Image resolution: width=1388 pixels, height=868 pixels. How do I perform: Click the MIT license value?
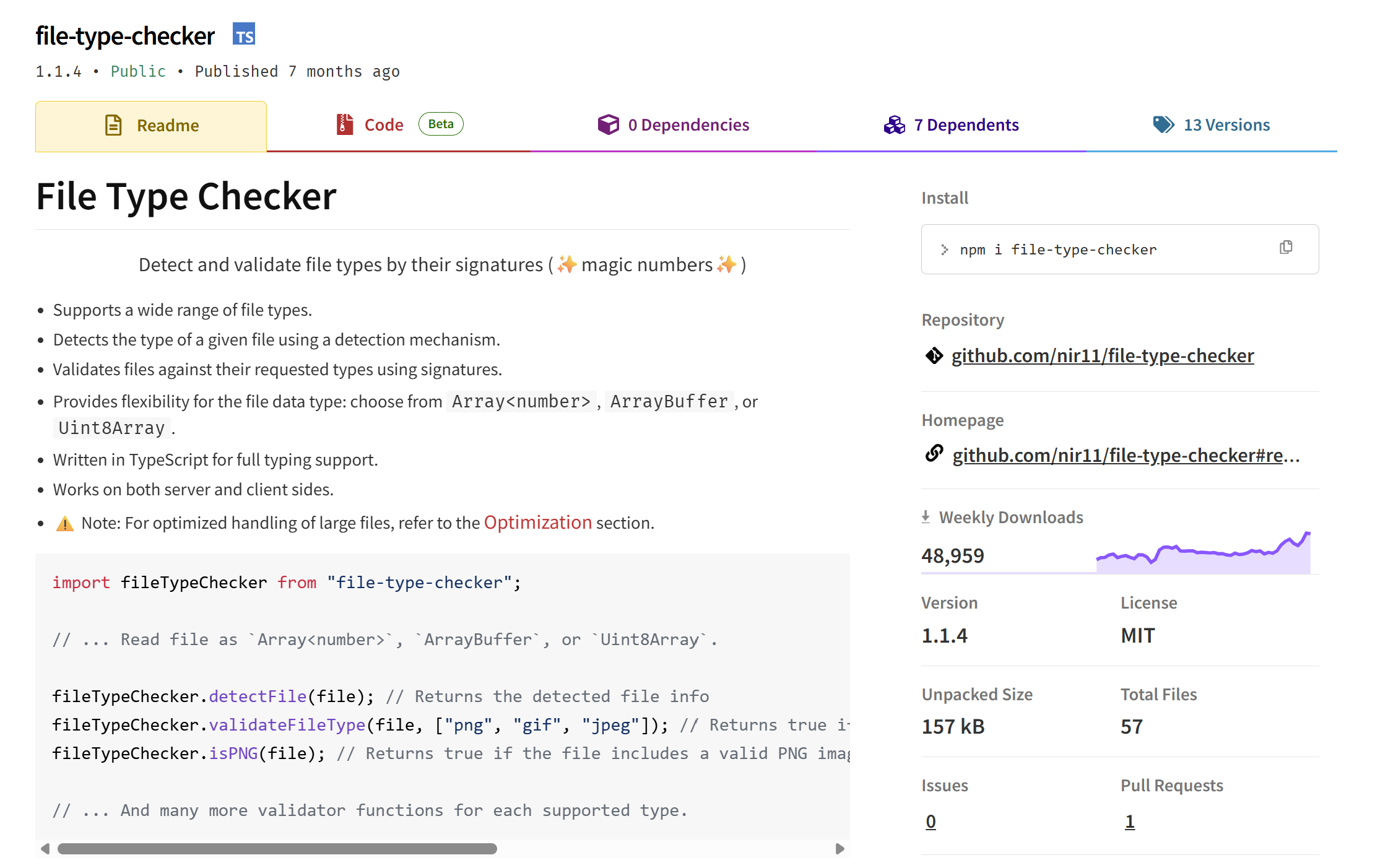1137,635
